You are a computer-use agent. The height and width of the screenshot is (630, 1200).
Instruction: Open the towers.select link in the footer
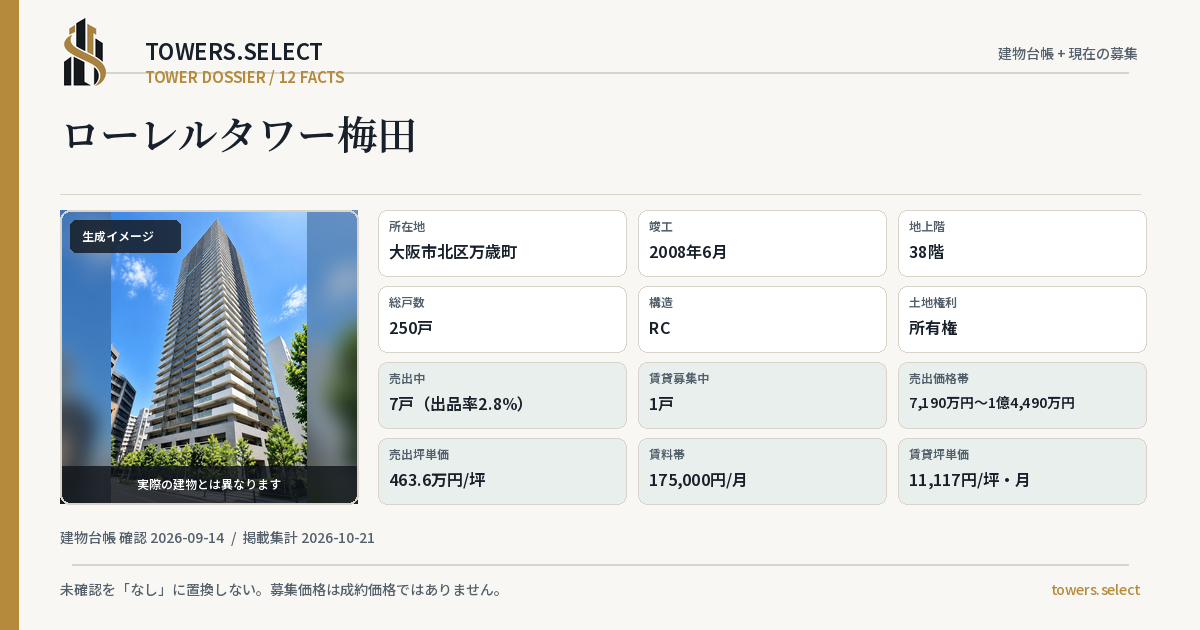[x=1095, y=590]
